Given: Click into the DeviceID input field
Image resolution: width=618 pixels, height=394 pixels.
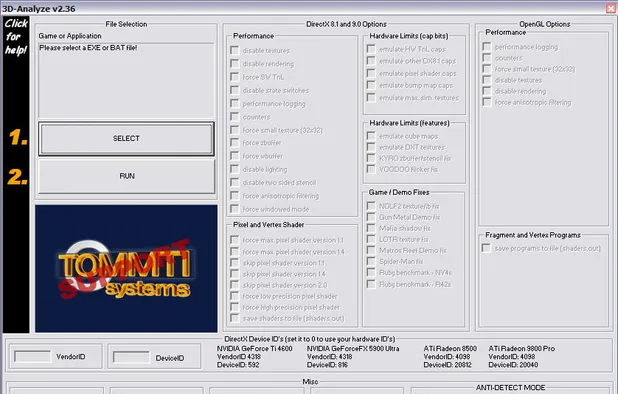Looking at the screenshot, I should tap(131, 357).
